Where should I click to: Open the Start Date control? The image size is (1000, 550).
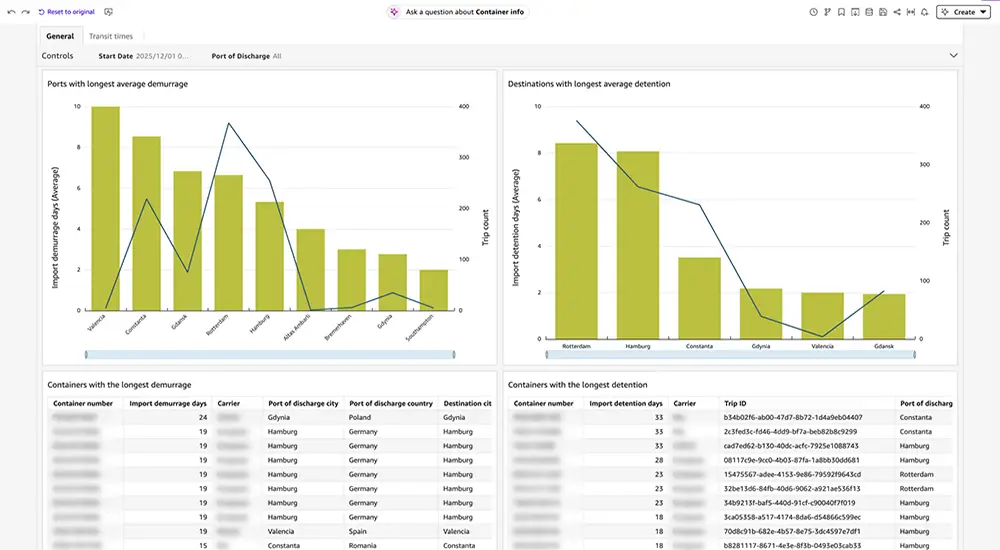pos(143,56)
